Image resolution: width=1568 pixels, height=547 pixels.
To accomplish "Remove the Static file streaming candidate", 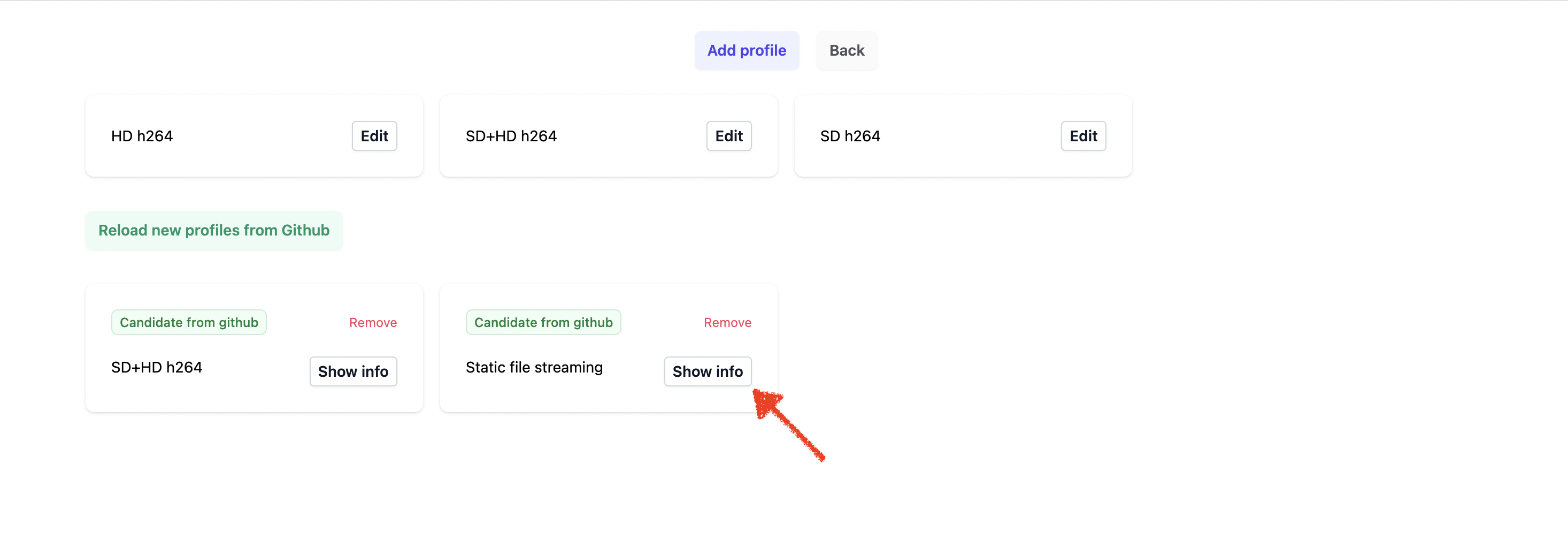I will pos(727,322).
